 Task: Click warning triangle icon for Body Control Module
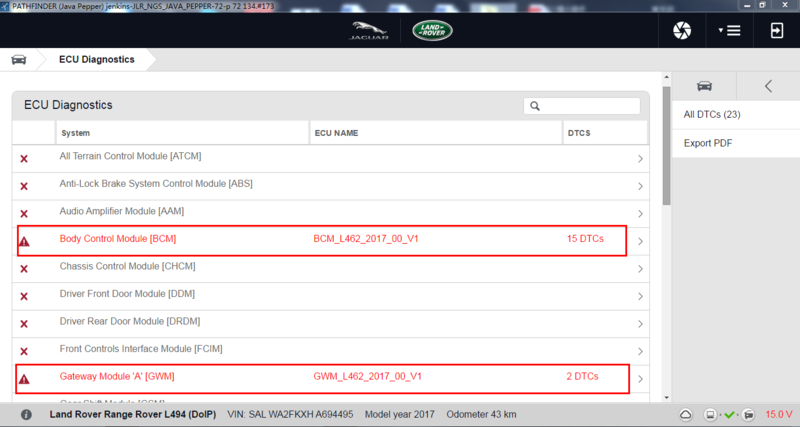click(24, 241)
